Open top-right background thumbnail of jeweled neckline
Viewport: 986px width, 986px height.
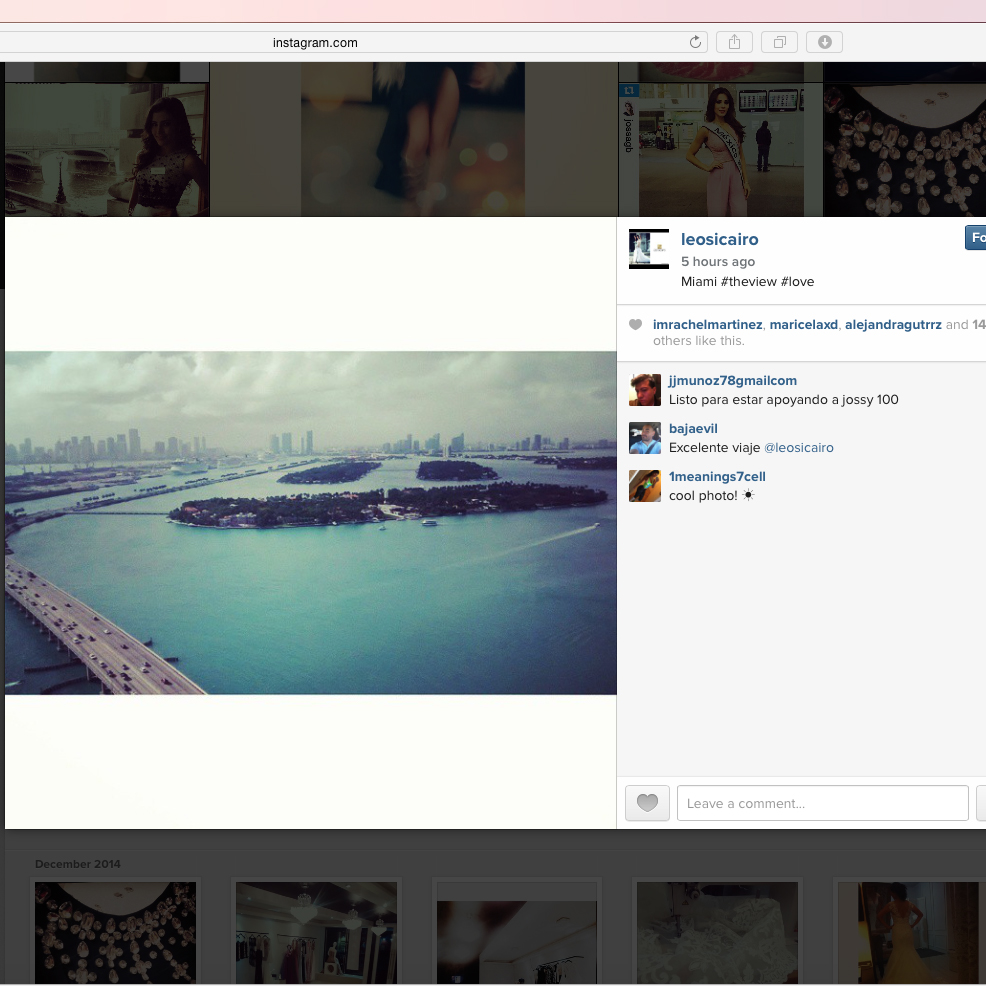[904, 150]
